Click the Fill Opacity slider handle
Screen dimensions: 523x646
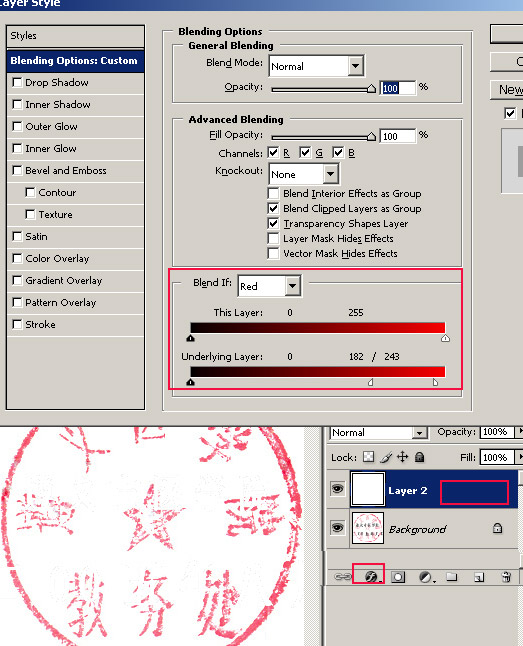pyautogui.click(x=371, y=136)
